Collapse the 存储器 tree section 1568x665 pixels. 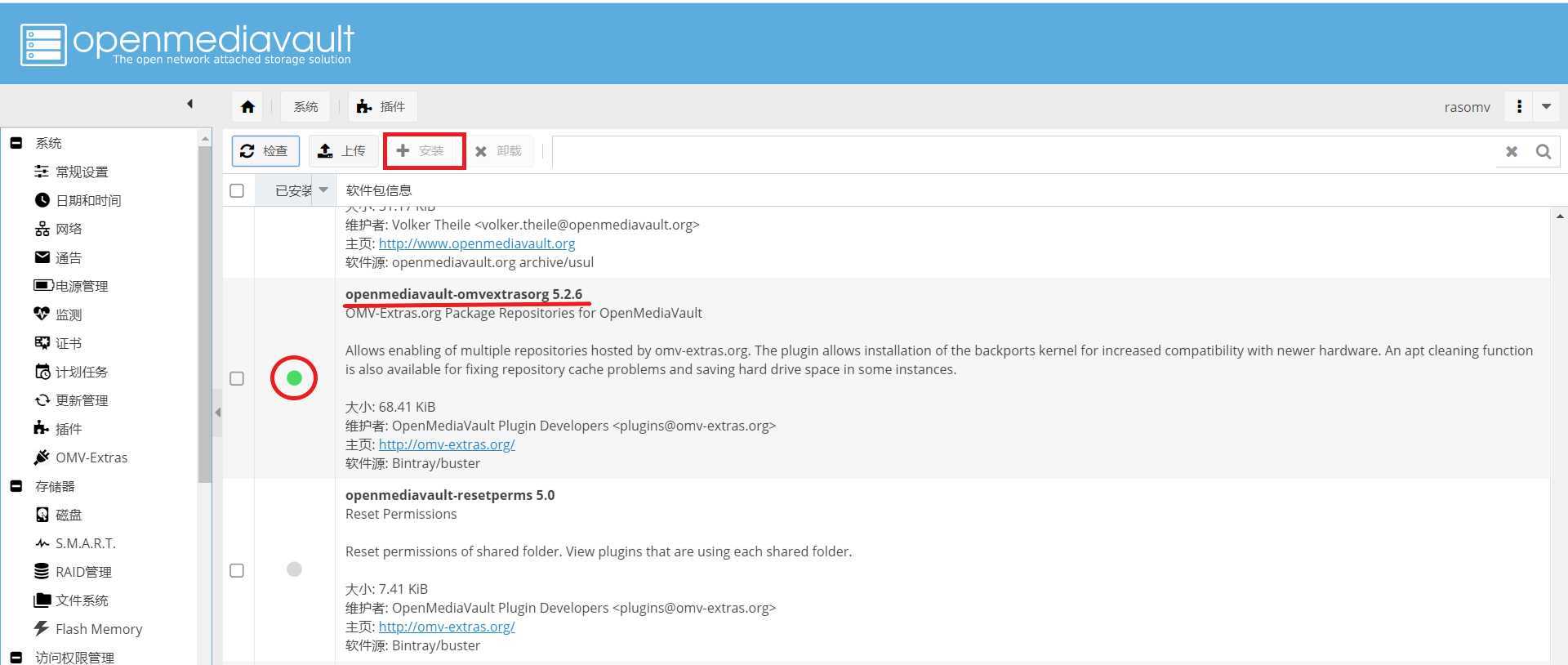(16, 486)
